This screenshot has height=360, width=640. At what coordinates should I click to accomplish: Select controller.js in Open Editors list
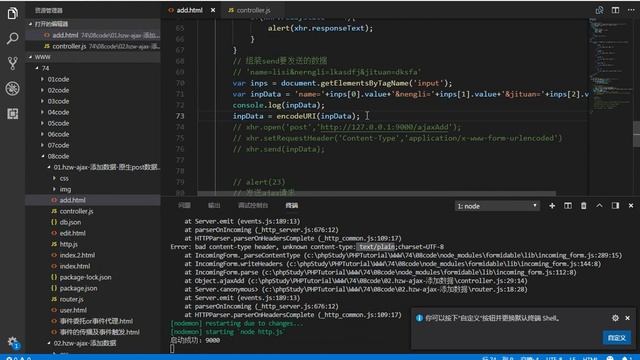[93, 46]
